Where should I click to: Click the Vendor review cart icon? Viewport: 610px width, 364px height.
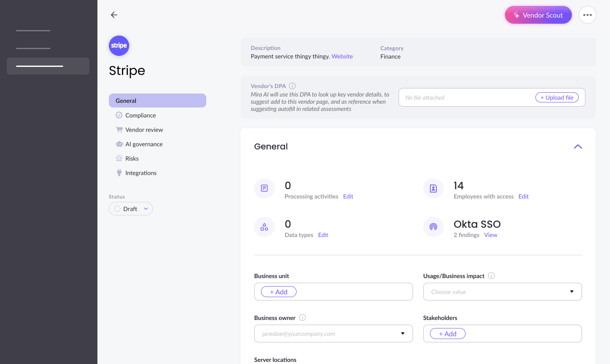point(119,130)
